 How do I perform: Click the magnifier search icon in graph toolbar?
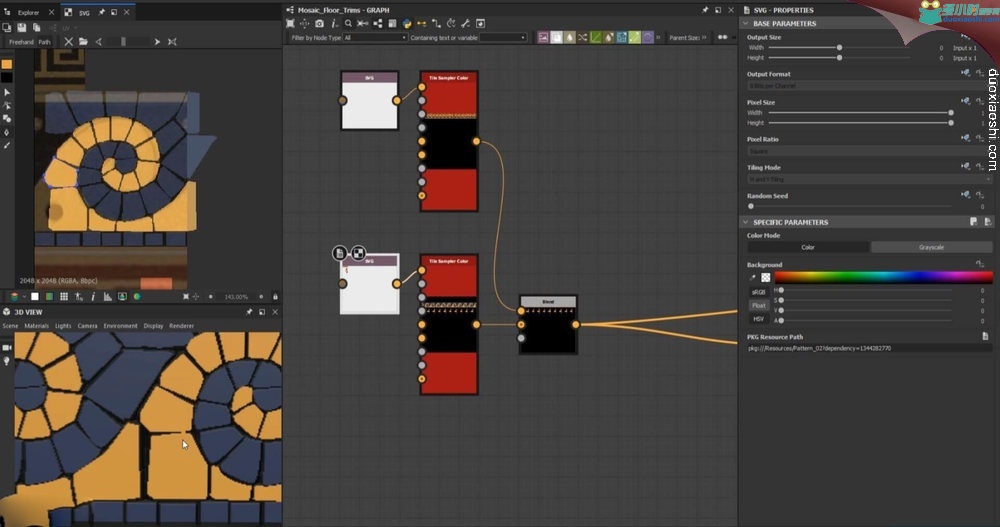pos(348,24)
